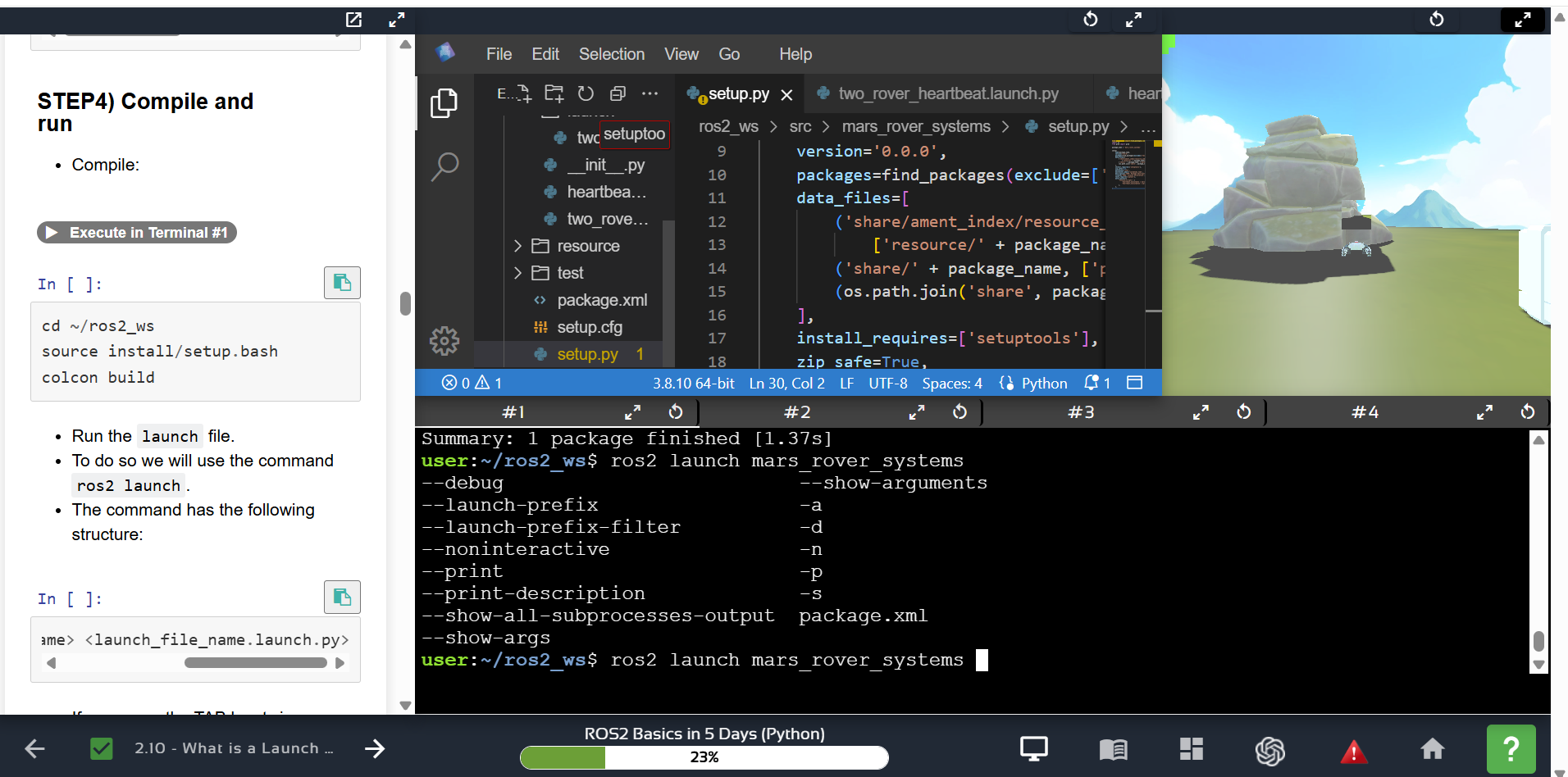The height and width of the screenshot is (777, 1568).
Task: Collapse all folders in explorer
Action: (618, 93)
